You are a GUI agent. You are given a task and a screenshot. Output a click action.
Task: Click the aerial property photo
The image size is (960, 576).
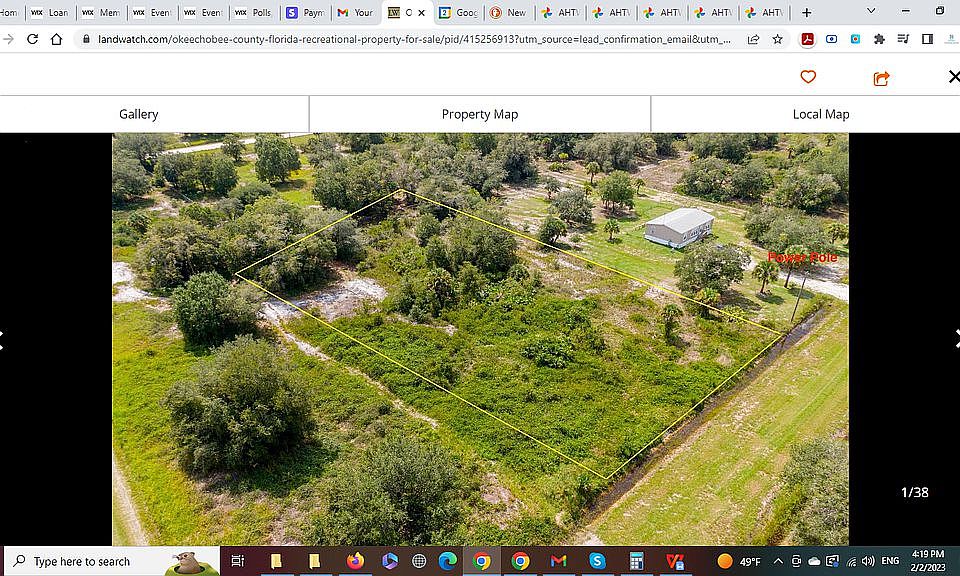click(x=481, y=339)
